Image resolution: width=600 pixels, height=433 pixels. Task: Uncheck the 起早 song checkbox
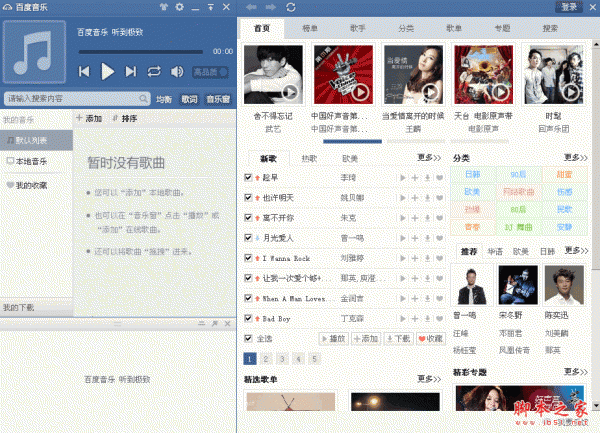[x=248, y=177]
